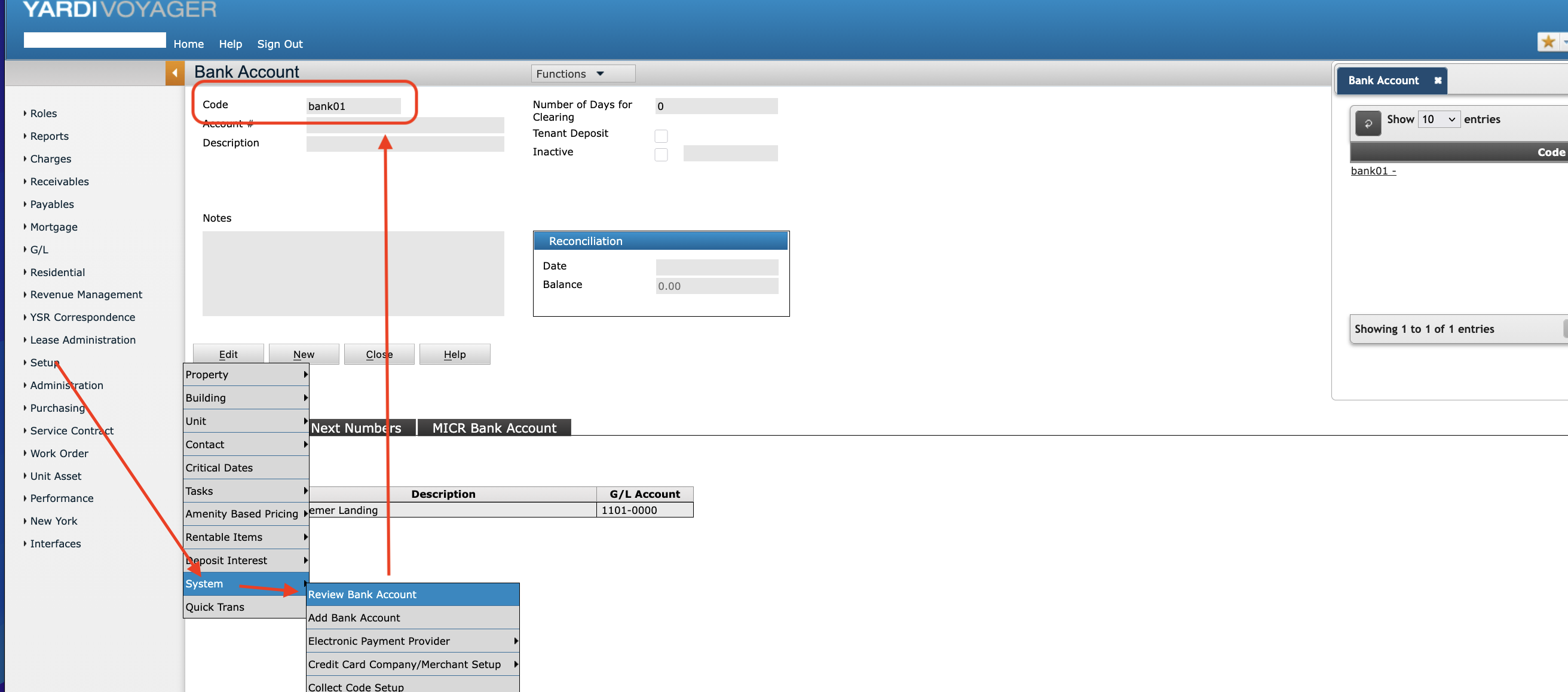Expand the Charges menu
Image resolution: width=1568 pixels, height=692 pixels.
tap(51, 159)
